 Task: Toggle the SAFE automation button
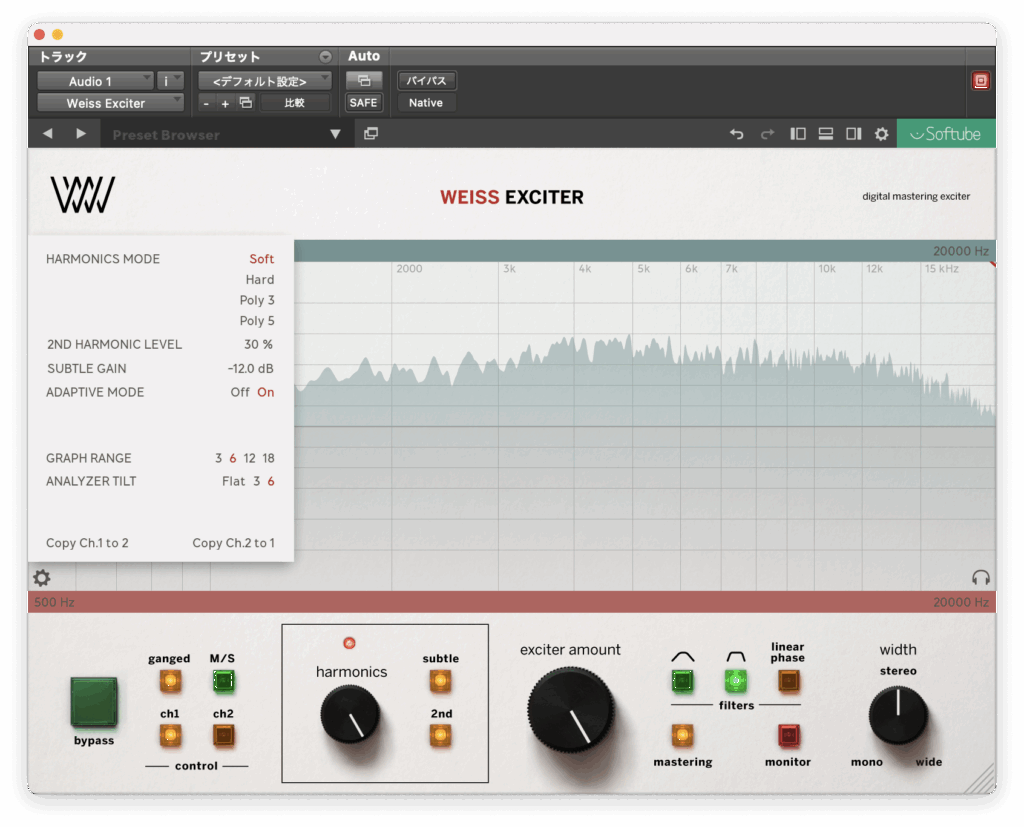coord(364,103)
